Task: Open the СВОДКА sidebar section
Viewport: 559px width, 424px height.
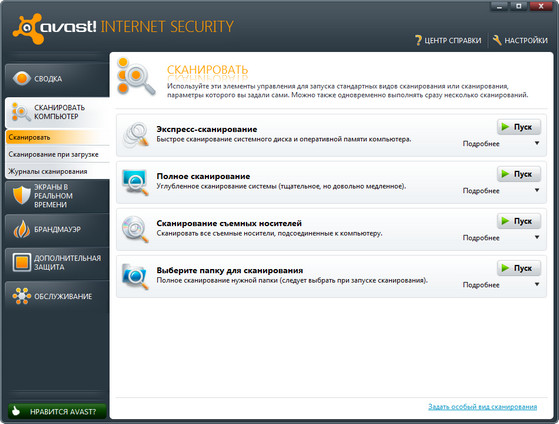Action: [x=57, y=79]
